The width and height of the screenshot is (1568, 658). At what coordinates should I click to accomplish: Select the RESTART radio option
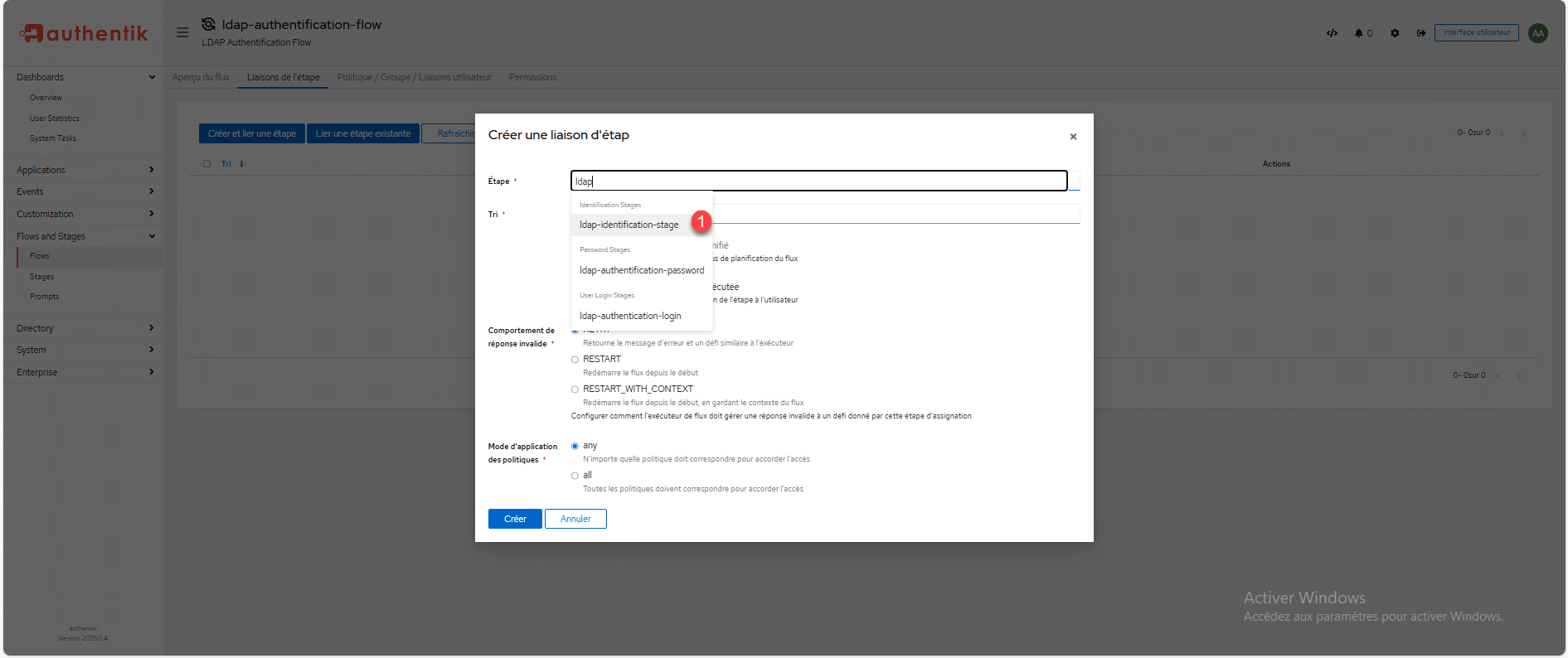tap(575, 360)
